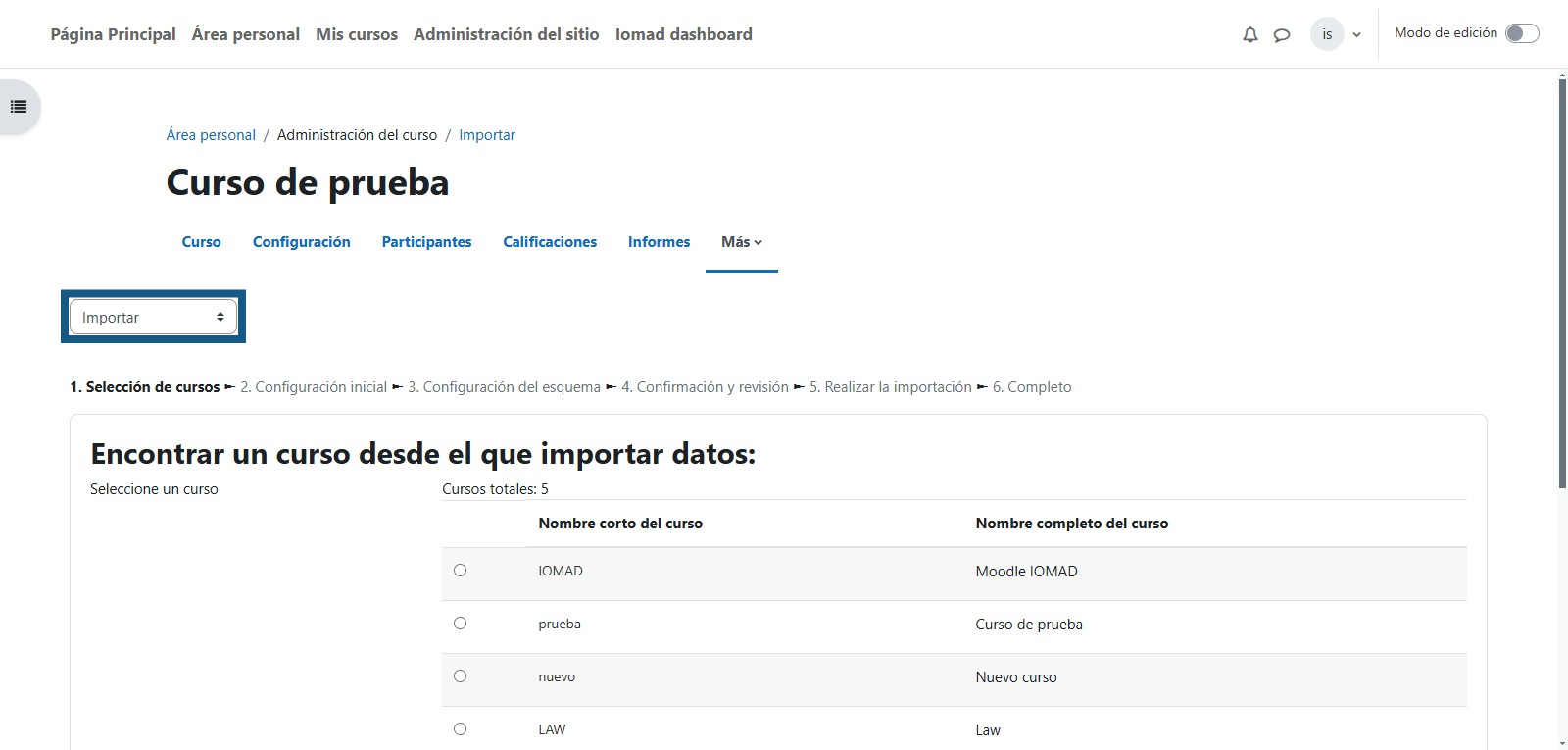Open the notifications bell icon
Screen dimensions: 1568x750
pos(1249,34)
